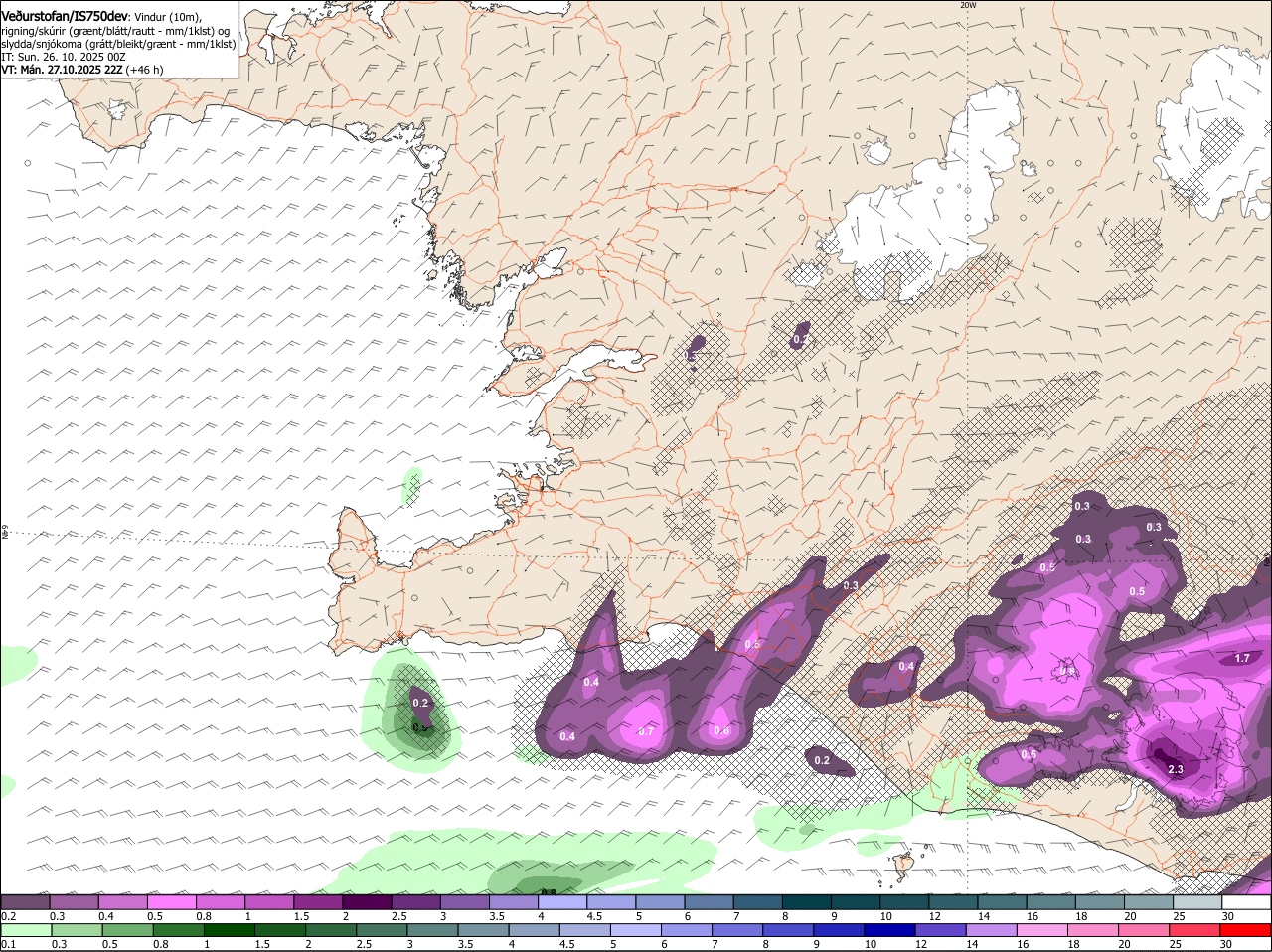Pick the white 30 swatch in upper legend
Viewport: 1272px width, 952px height.
coord(1246,902)
